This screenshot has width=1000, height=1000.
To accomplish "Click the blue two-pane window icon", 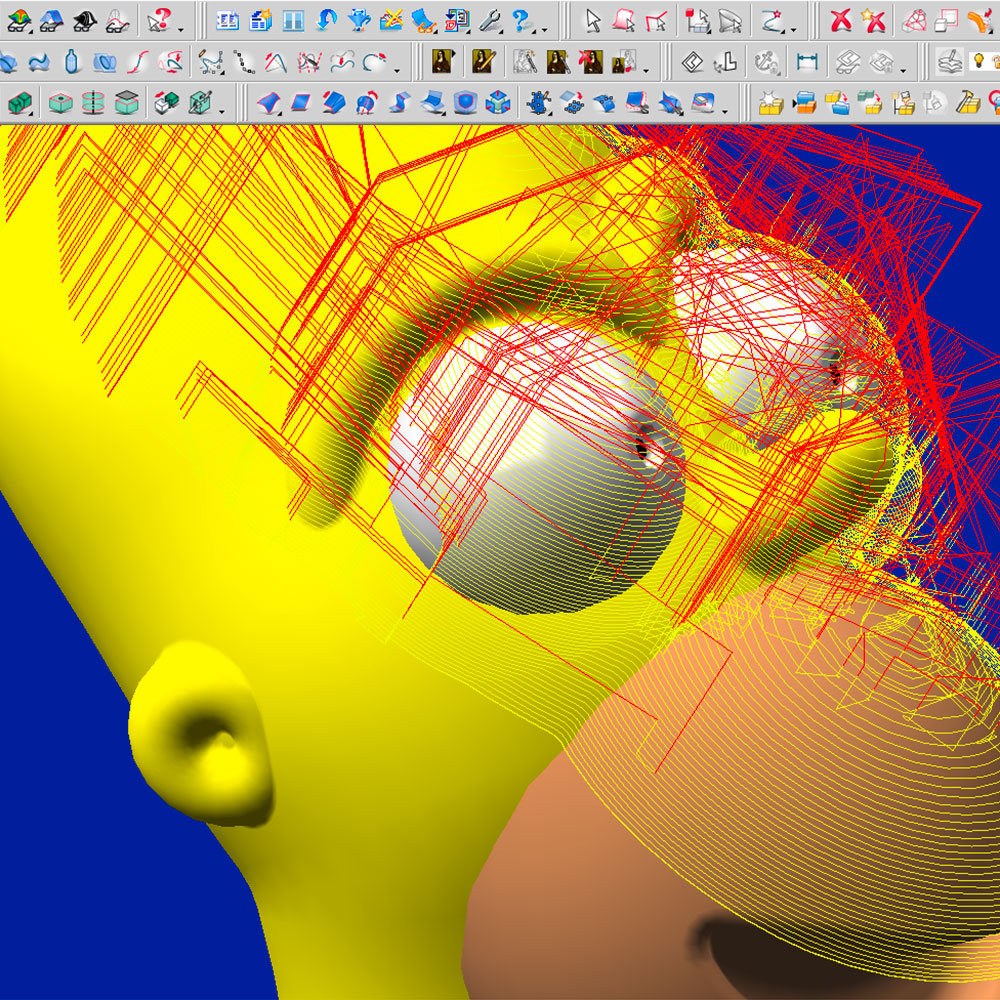I will [x=293, y=20].
